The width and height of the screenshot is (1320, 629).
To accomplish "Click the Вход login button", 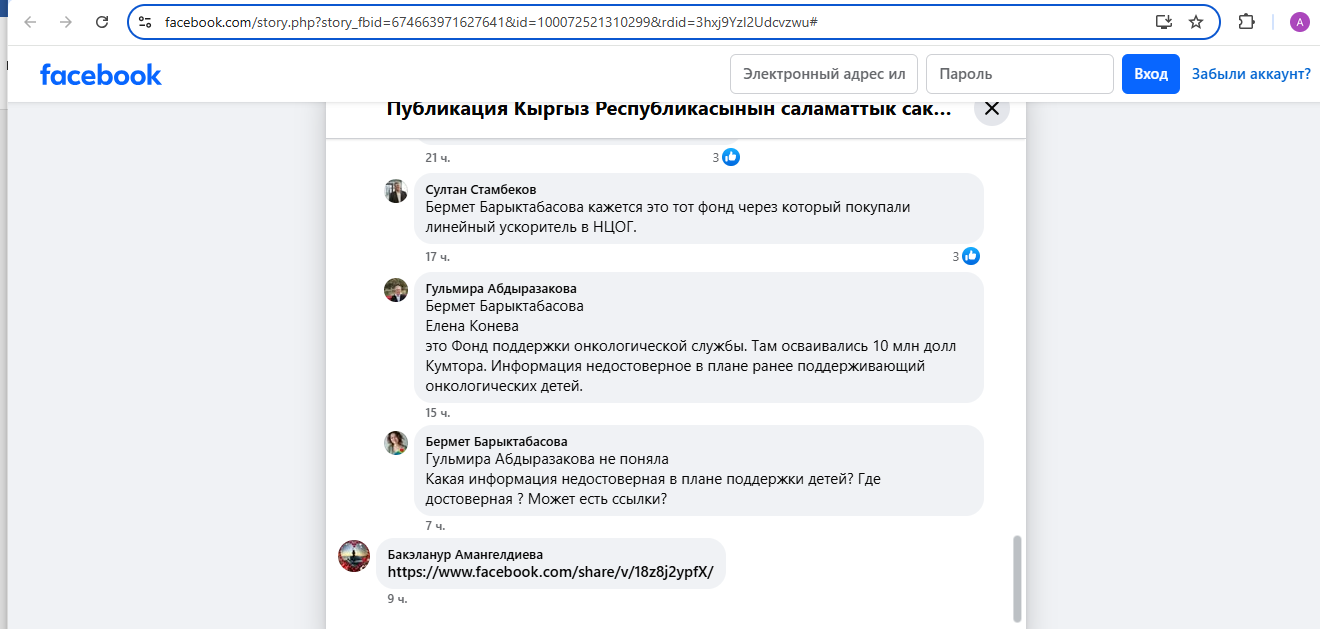I will (1150, 74).
